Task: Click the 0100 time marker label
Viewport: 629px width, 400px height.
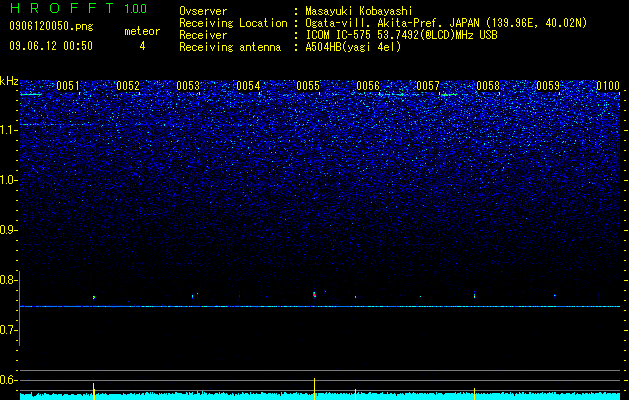Action: [608, 86]
